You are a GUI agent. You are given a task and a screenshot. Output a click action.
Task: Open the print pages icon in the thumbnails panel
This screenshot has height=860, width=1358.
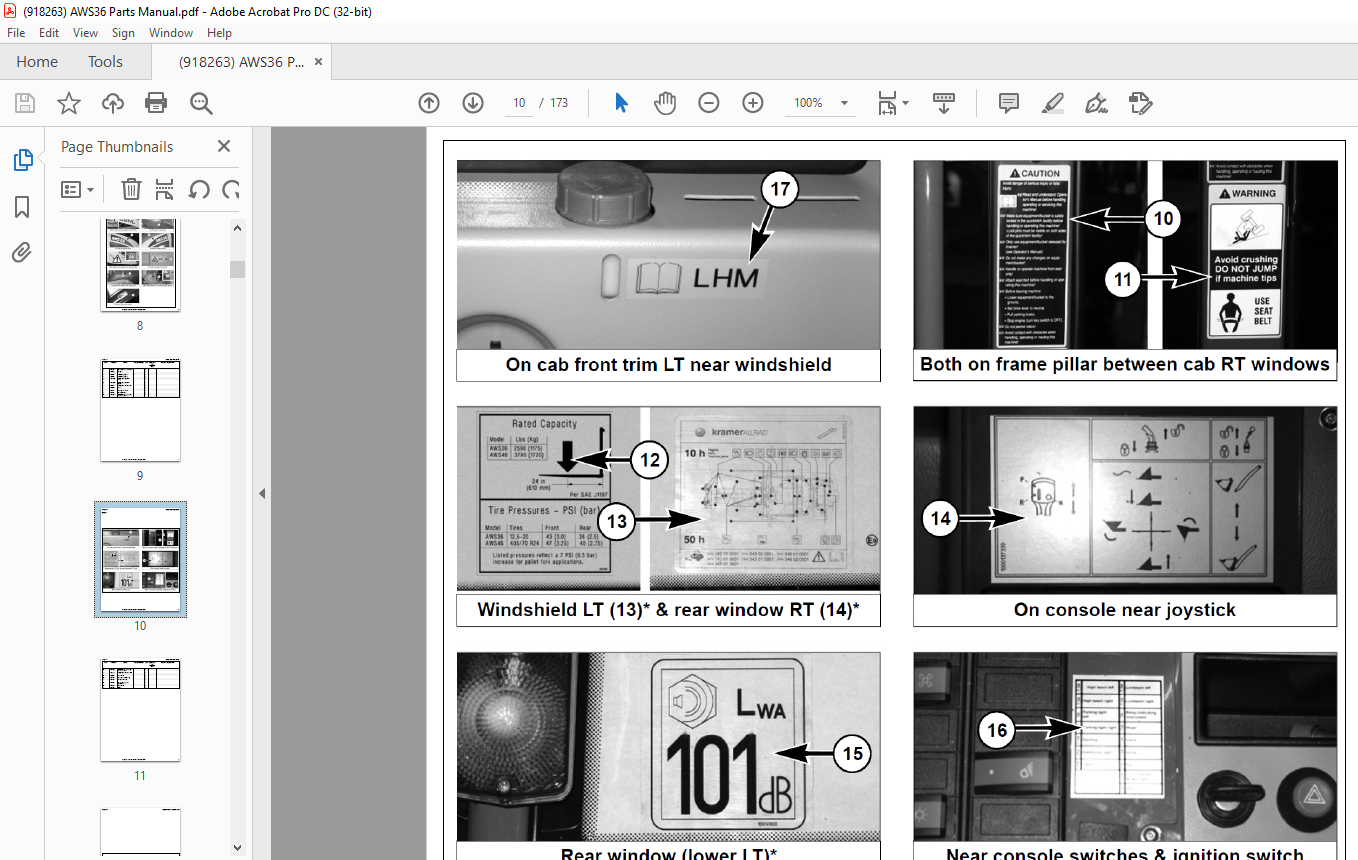tap(165, 189)
